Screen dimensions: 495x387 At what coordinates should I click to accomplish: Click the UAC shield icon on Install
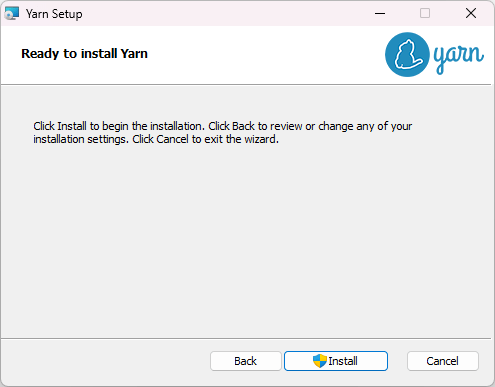(x=319, y=361)
